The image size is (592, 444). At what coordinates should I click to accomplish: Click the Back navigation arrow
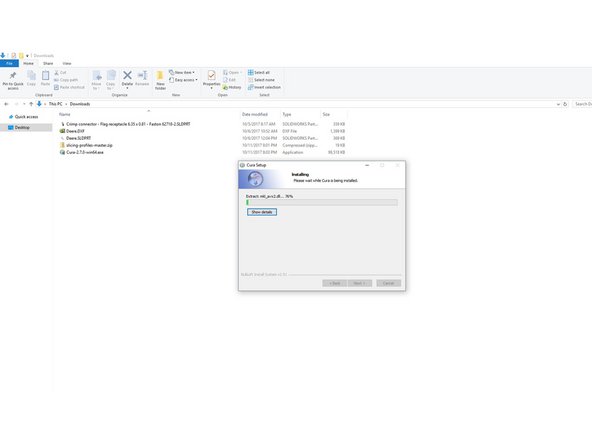coord(6,104)
